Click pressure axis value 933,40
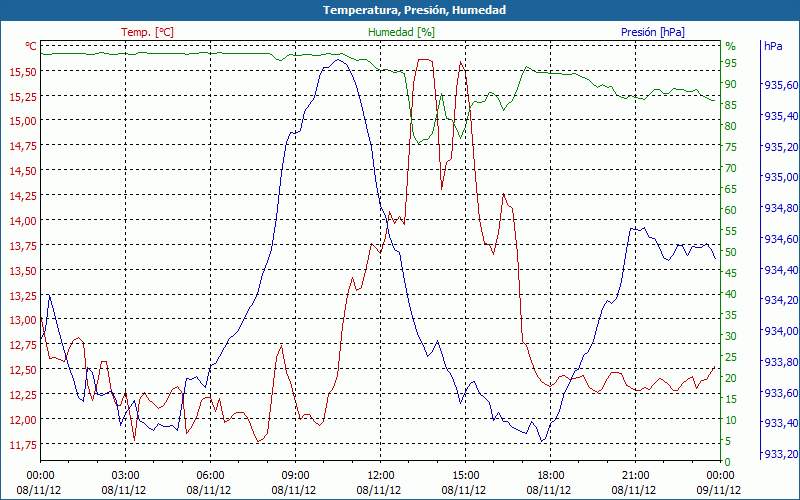Viewport: 800px width, 500px height. 781,423
